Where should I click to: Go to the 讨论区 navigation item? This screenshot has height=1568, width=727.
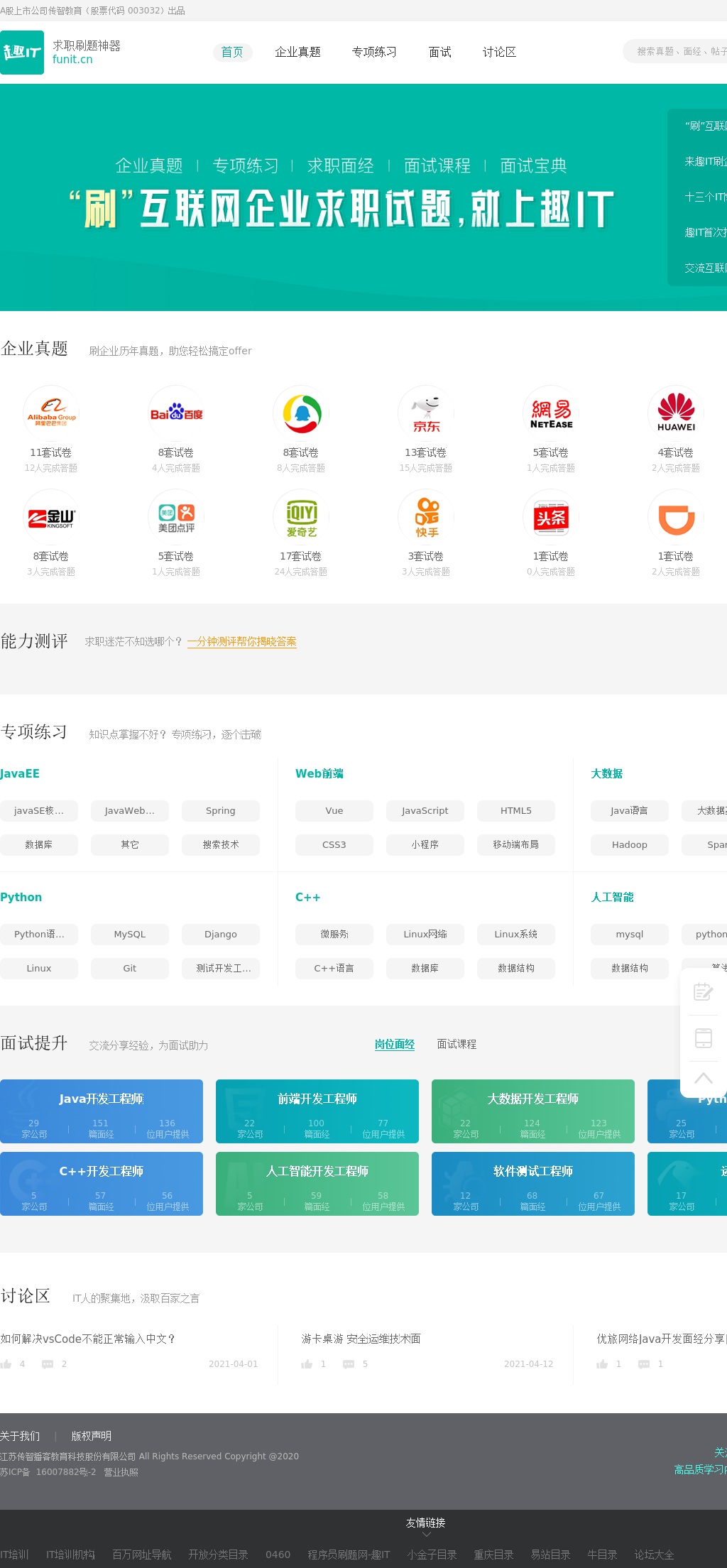coord(499,52)
